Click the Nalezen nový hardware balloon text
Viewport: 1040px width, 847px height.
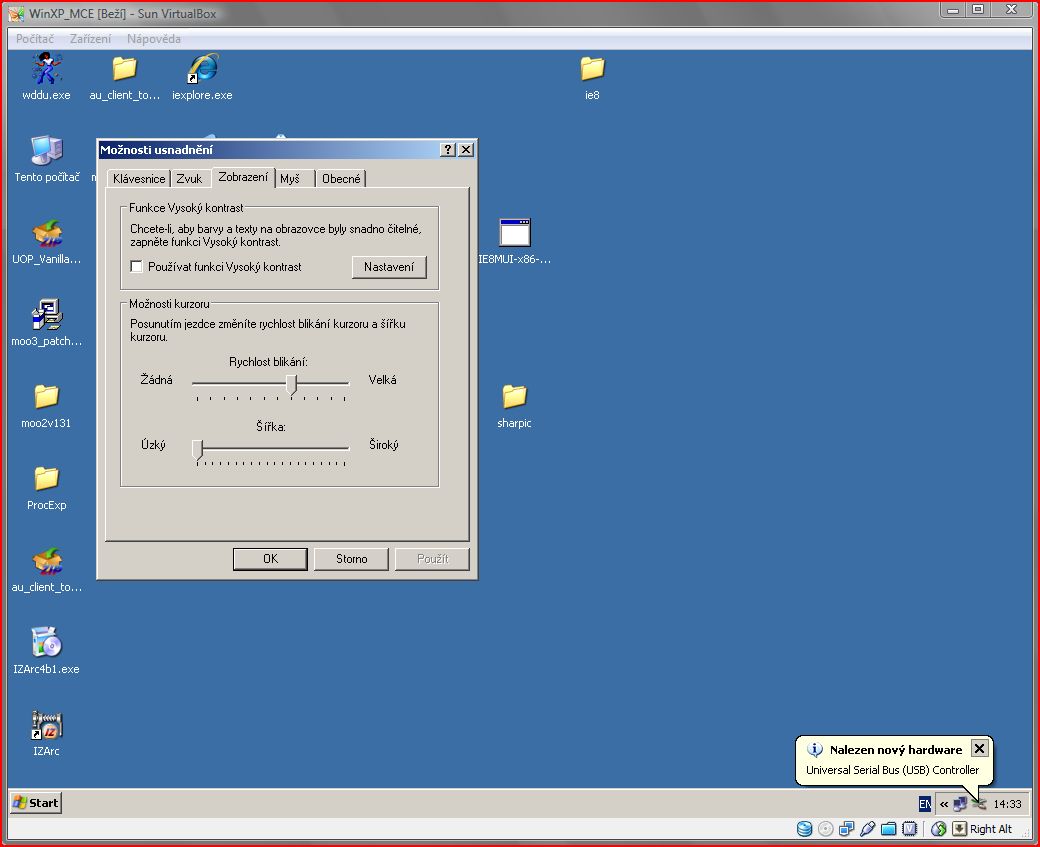point(895,749)
